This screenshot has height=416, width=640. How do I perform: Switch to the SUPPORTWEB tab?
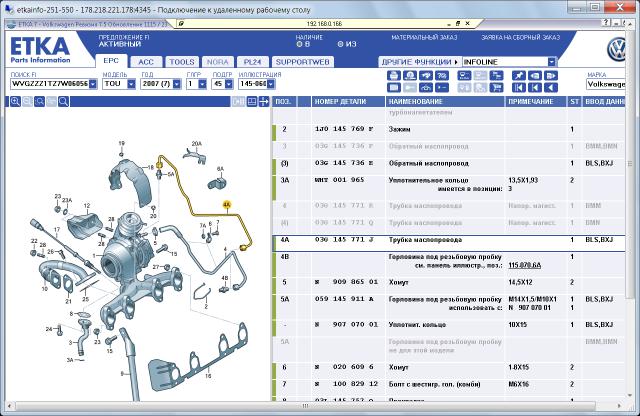[x=302, y=62]
